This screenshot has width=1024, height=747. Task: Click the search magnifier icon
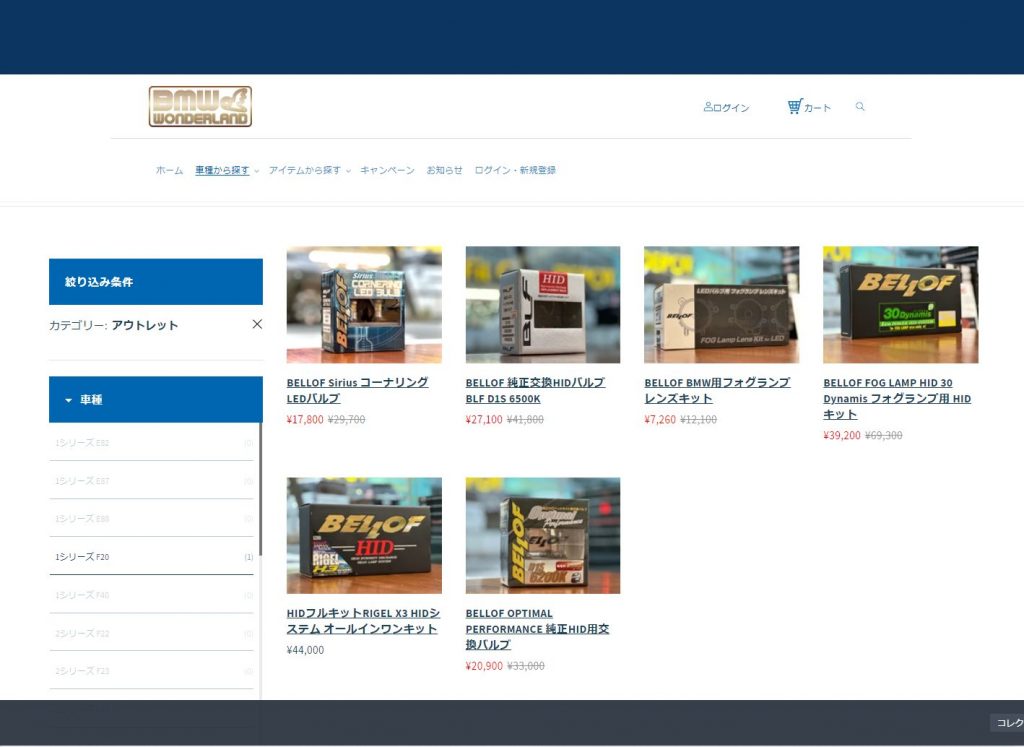(x=860, y=106)
